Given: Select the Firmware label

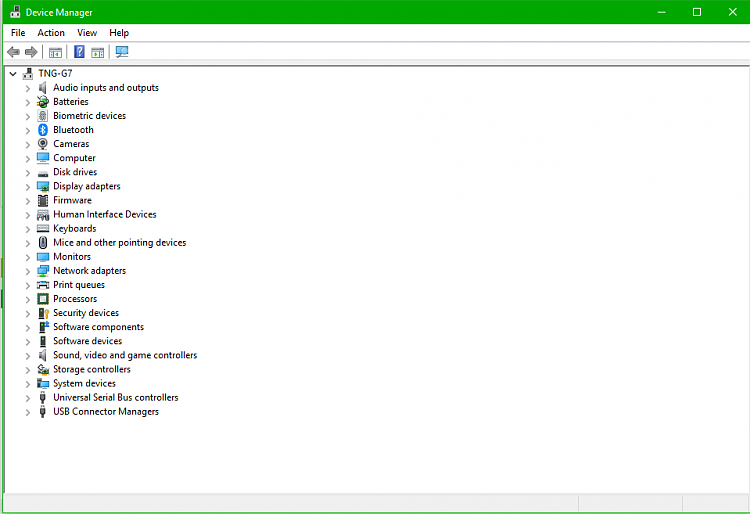Looking at the screenshot, I should 72,200.
